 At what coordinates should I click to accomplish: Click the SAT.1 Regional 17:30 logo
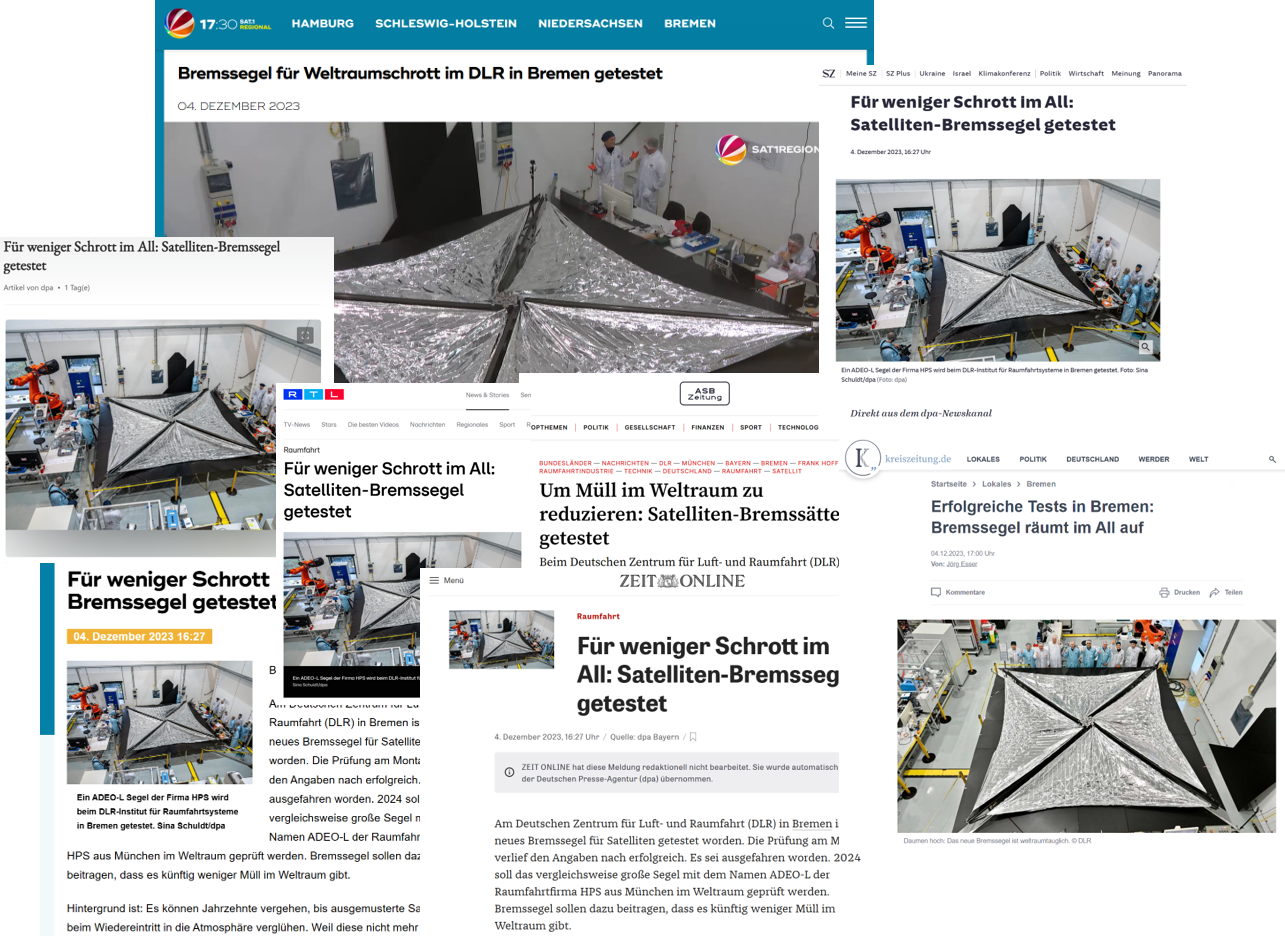pyautogui.click(x=217, y=22)
